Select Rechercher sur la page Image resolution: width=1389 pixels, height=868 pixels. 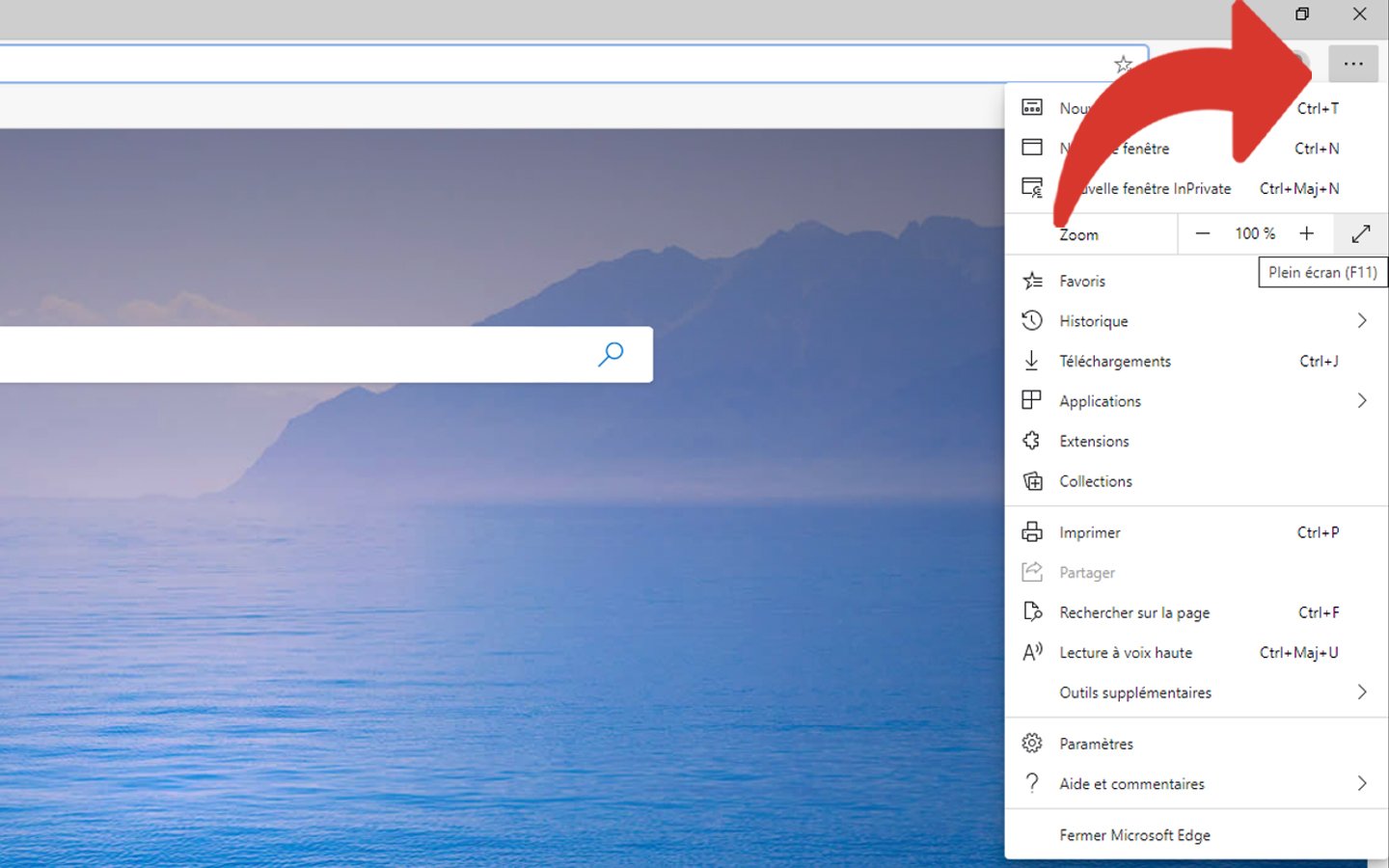pyautogui.click(x=1133, y=612)
